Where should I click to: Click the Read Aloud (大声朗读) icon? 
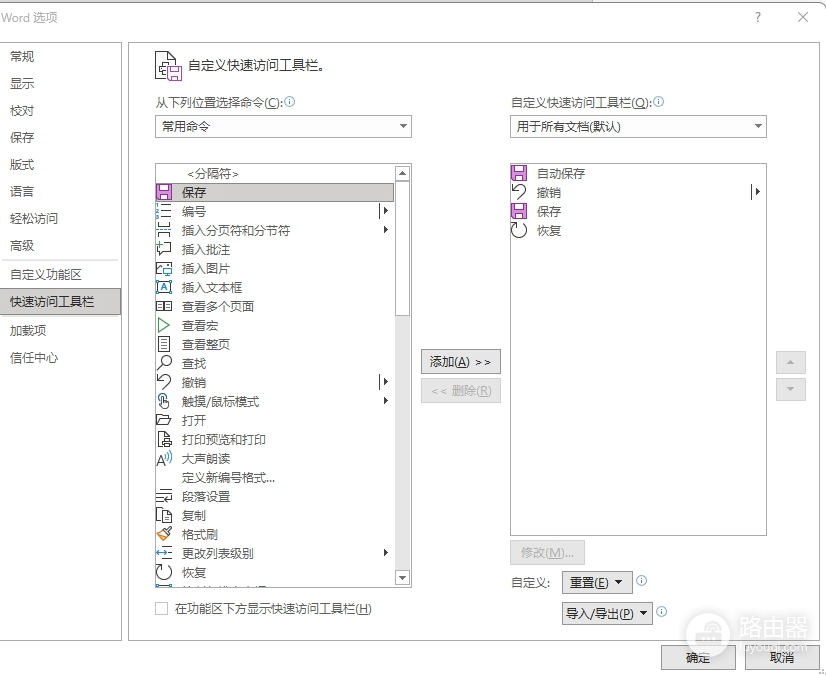[164, 458]
